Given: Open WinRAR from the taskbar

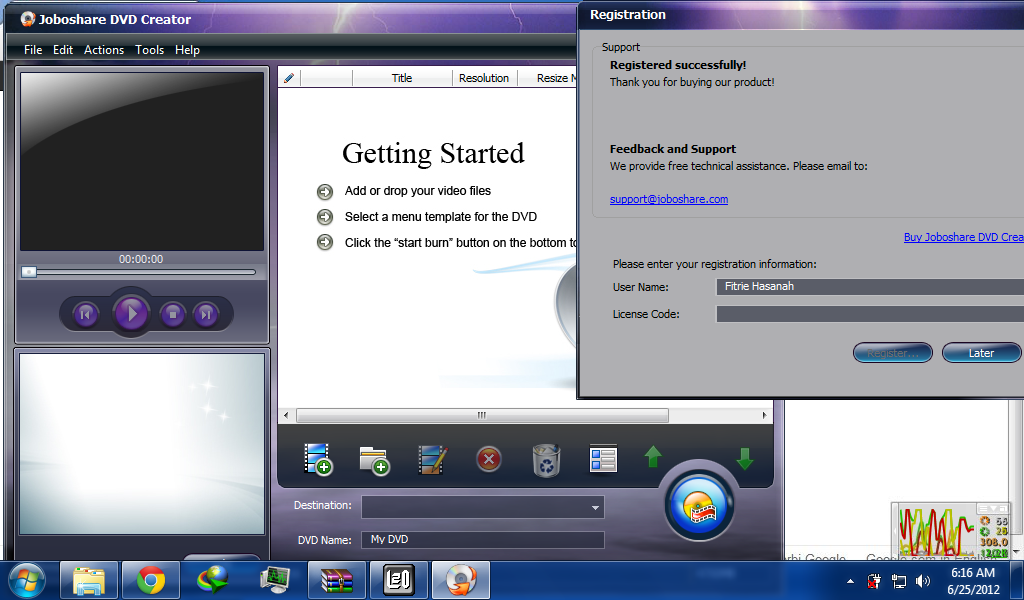Looking at the screenshot, I should [x=336, y=580].
